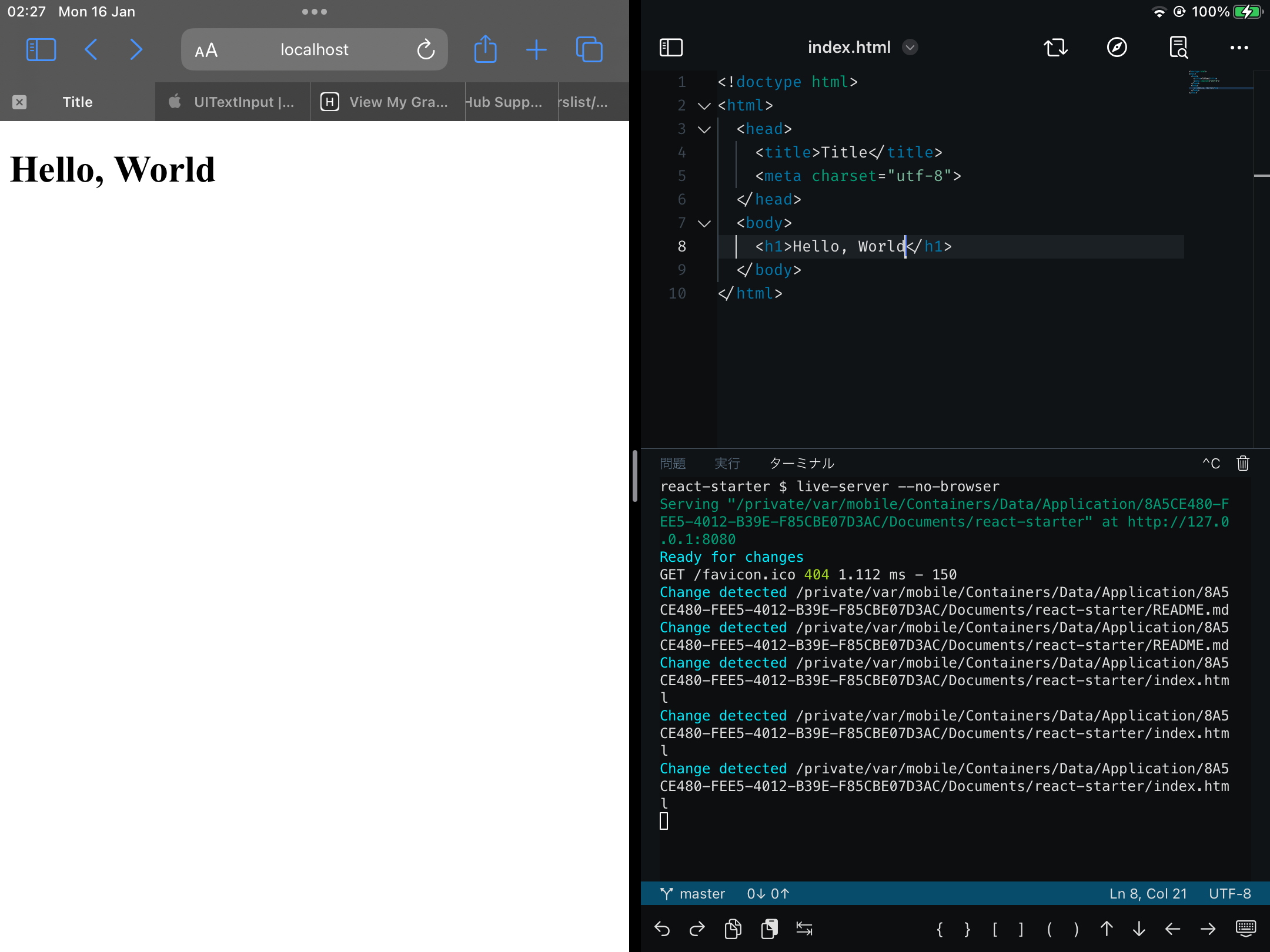1270x952 pixels.
Task: Toggle Safari's sidebar
Action: pos(40,49)
